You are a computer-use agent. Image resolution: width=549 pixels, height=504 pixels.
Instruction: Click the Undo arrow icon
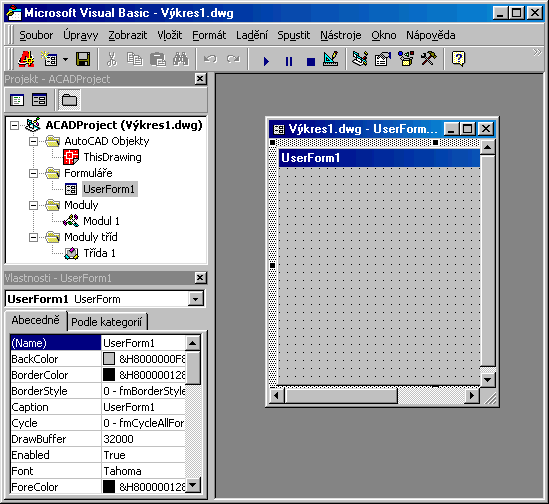pos(210,59)
